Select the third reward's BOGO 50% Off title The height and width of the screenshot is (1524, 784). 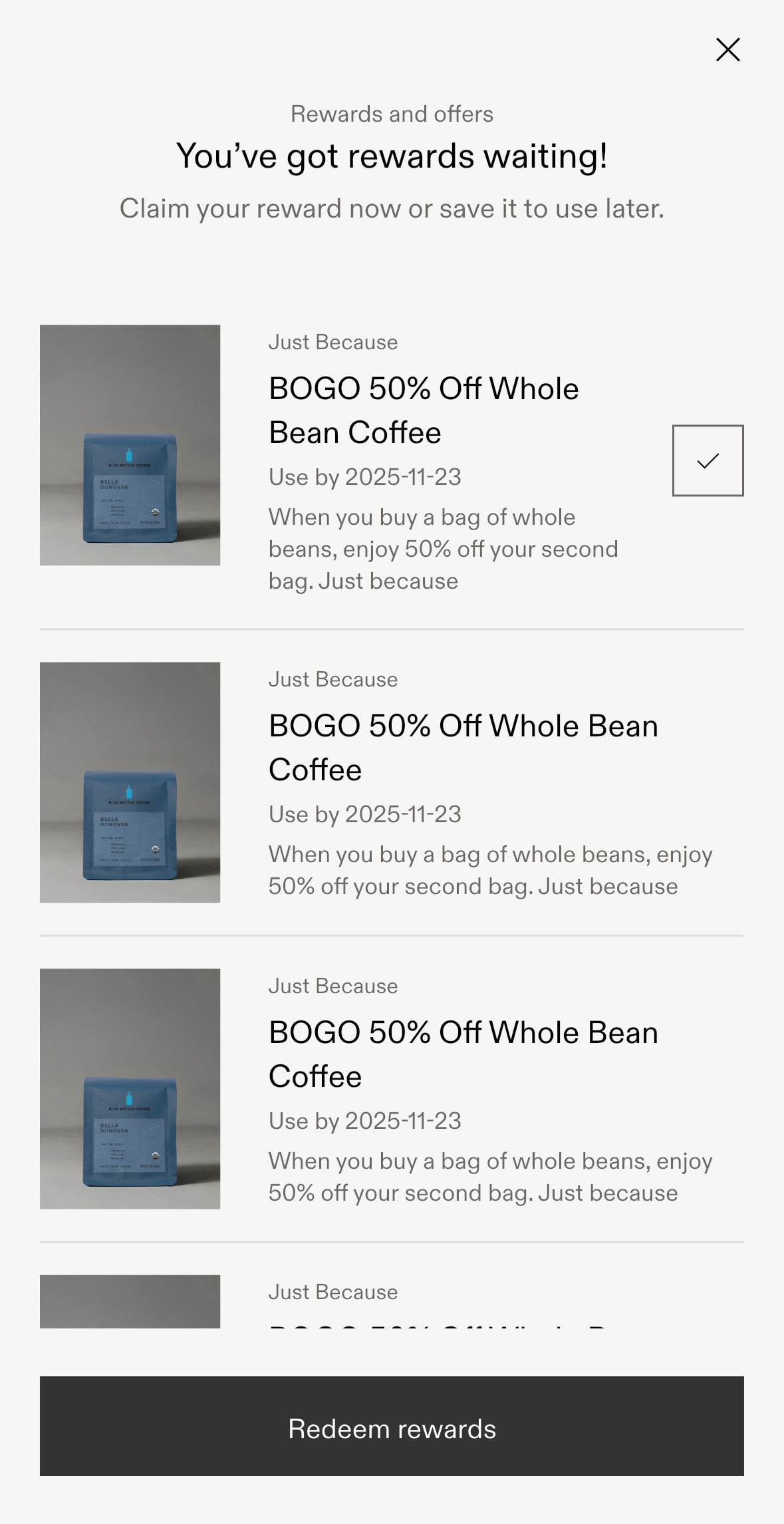click(463, 1054)
